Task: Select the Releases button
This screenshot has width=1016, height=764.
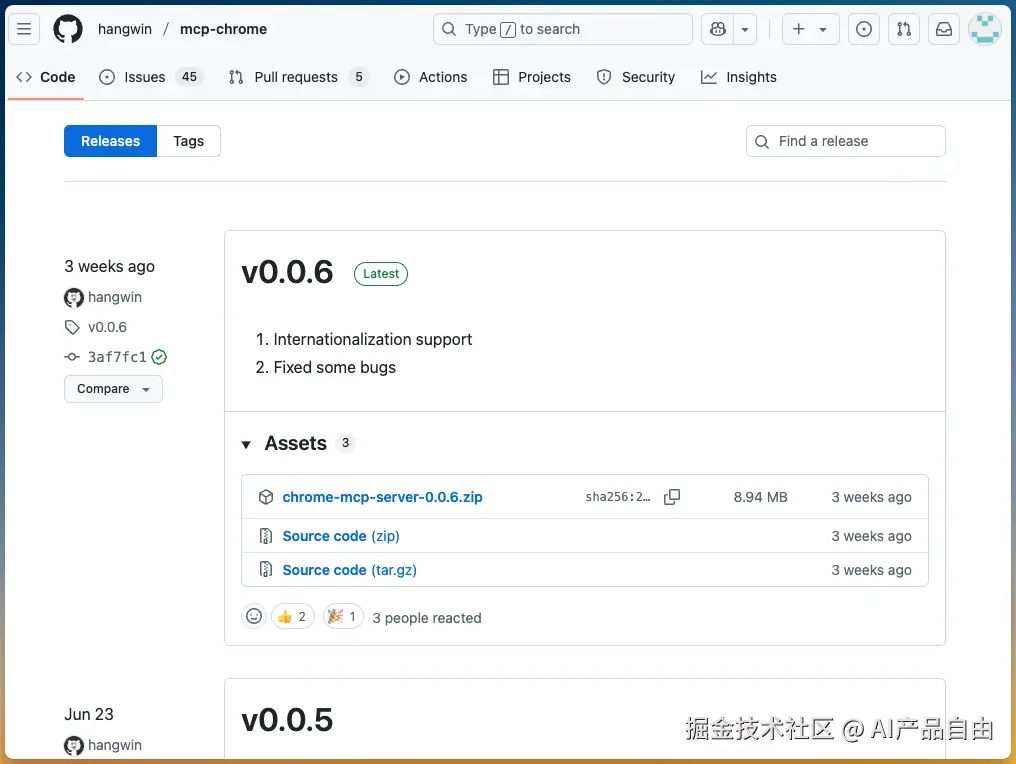Action: click(x=110, y=141)
